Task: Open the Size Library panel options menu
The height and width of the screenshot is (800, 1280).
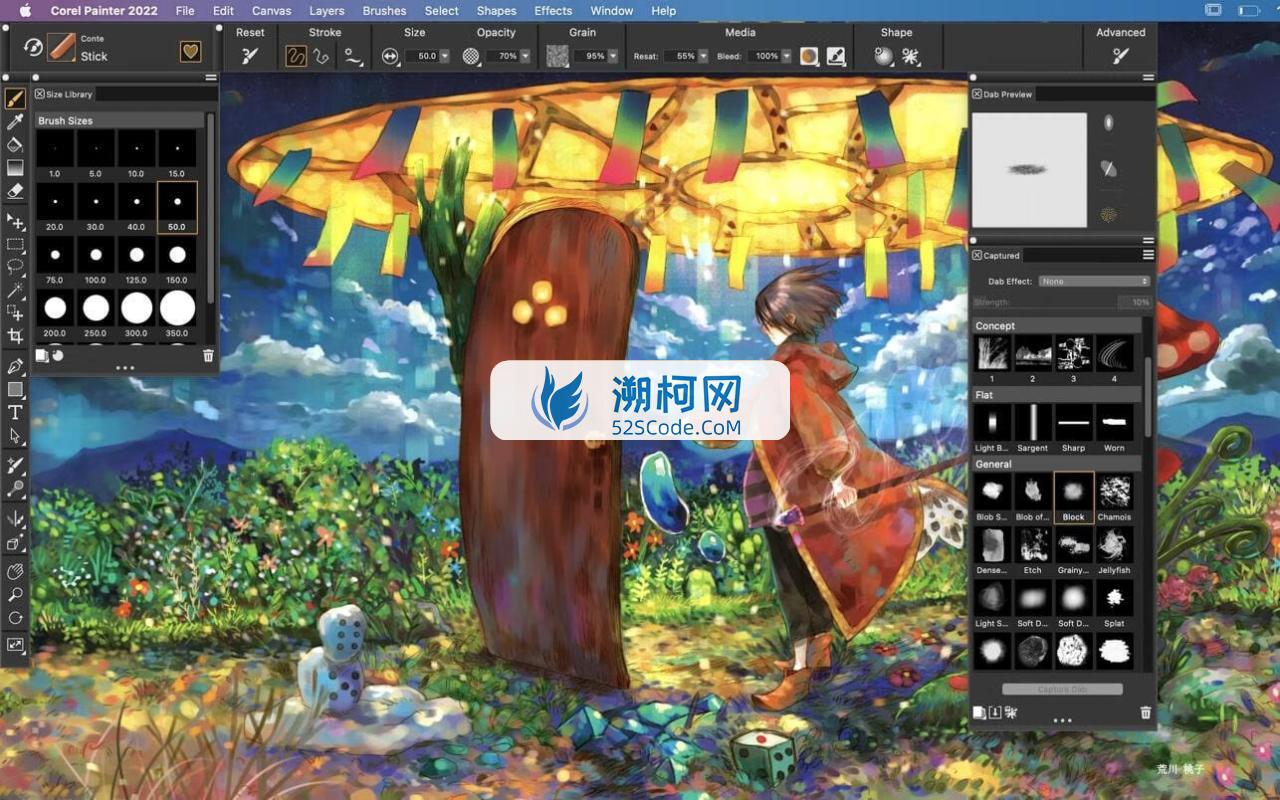Action: 211,78
